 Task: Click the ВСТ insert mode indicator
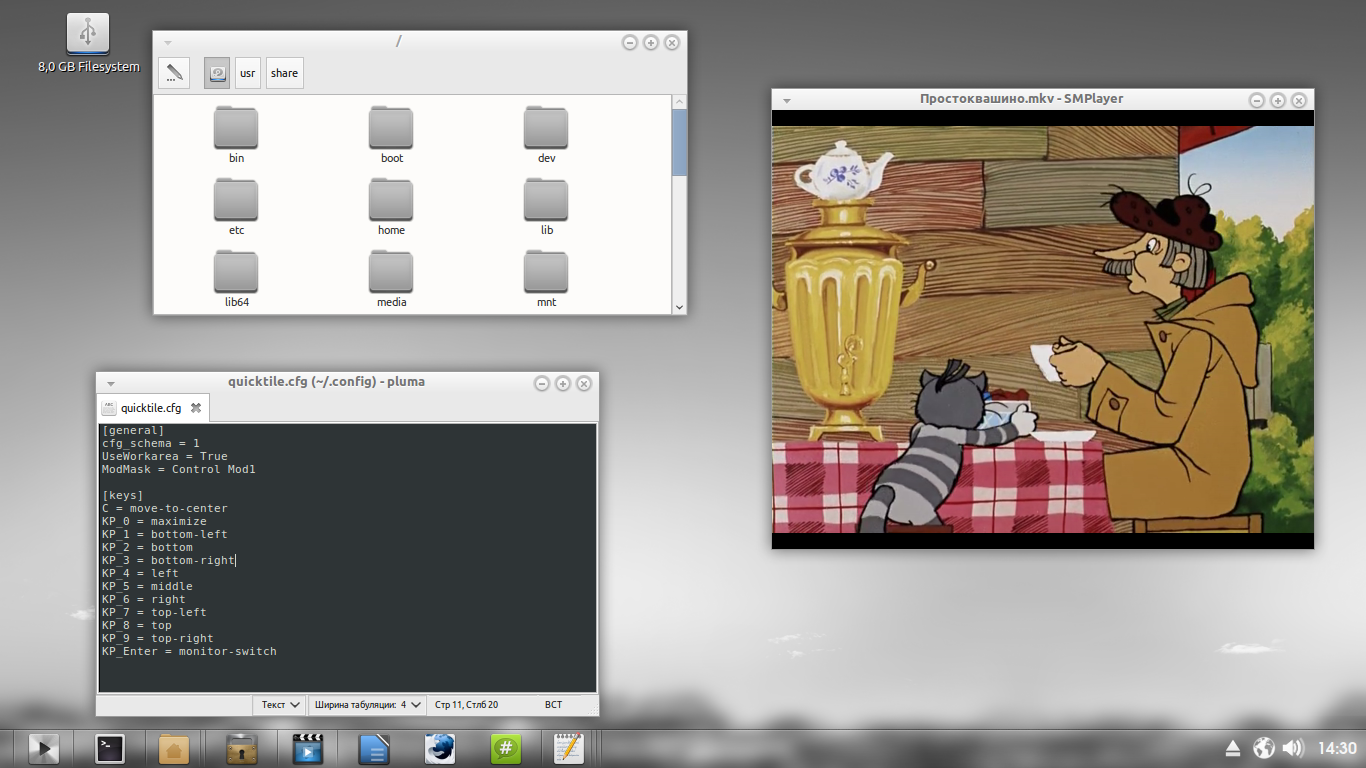tap(553, 705)
